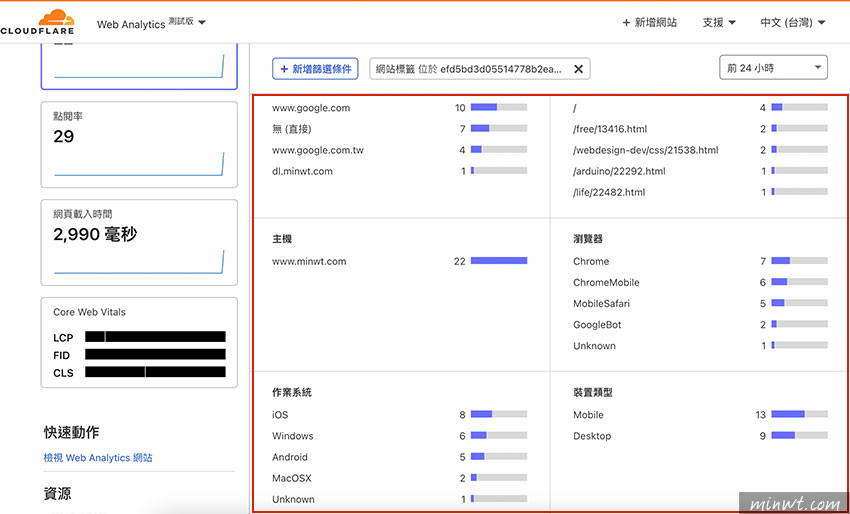Image resolution: width=850 pixels, height=514 pixels.
Task: Click the 主機 section heading
Action: click(282, 239)
